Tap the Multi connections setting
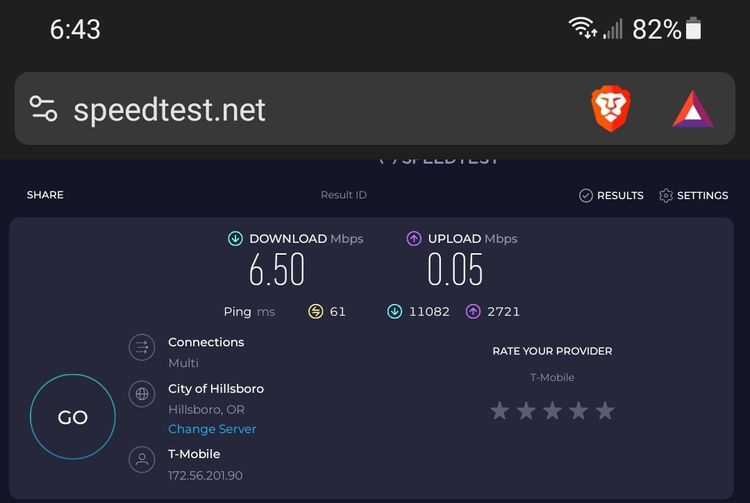The height and width of the screenshot is (503, 750). pyautogui.click(x=183, y=363)
